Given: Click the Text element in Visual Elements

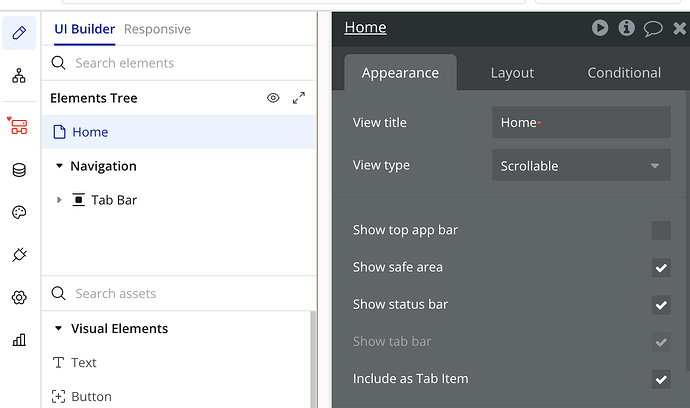Looking at the screenshot, I should [84, 363].
